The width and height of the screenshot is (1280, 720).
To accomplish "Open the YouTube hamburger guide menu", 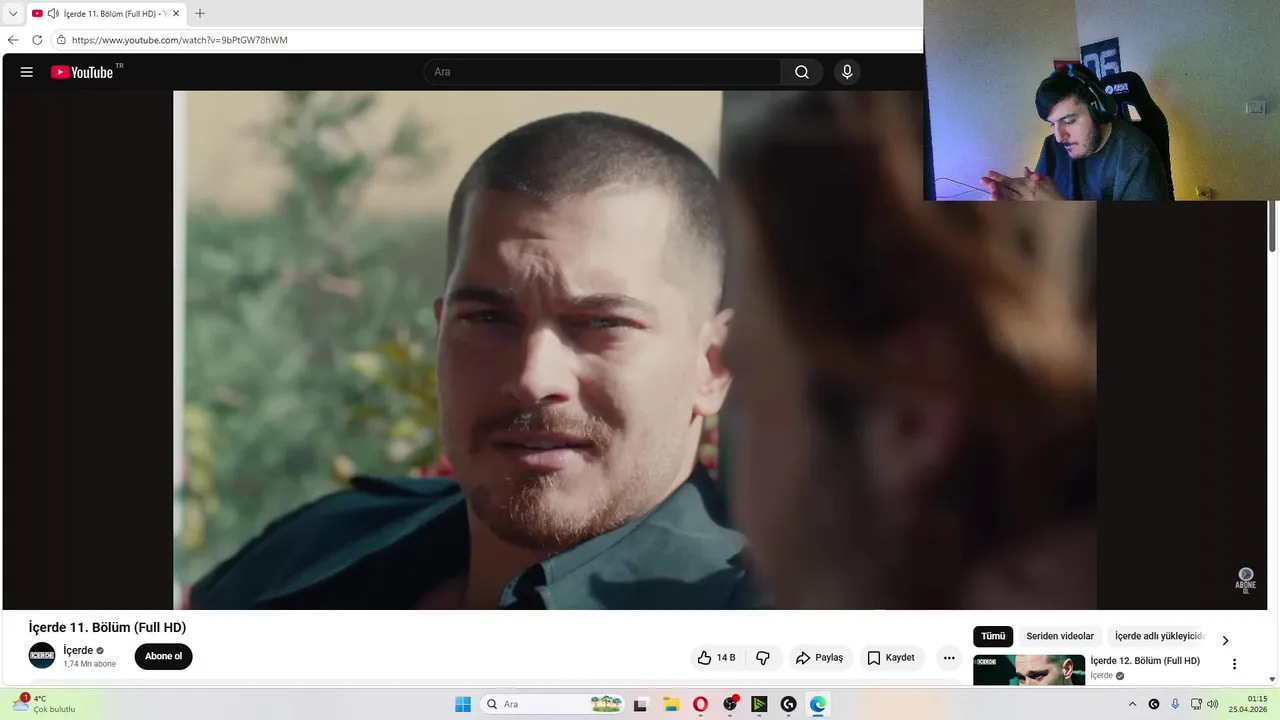I will coord(27,72).
